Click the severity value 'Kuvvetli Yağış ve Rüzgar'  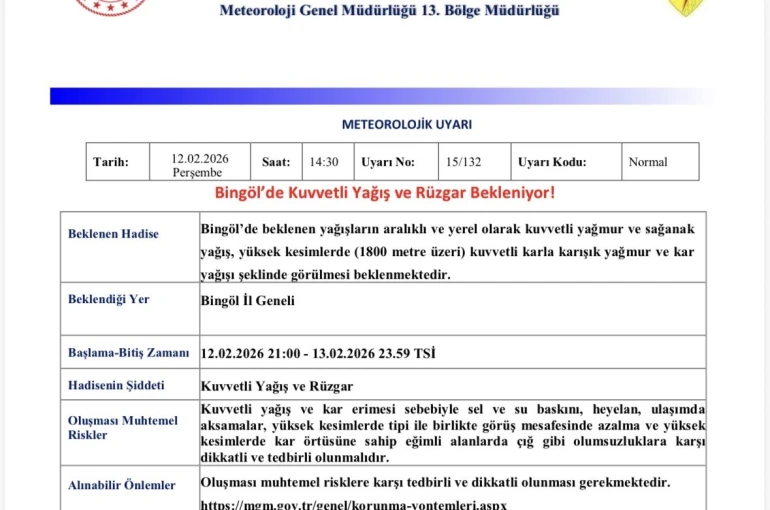tap(277, 386)
